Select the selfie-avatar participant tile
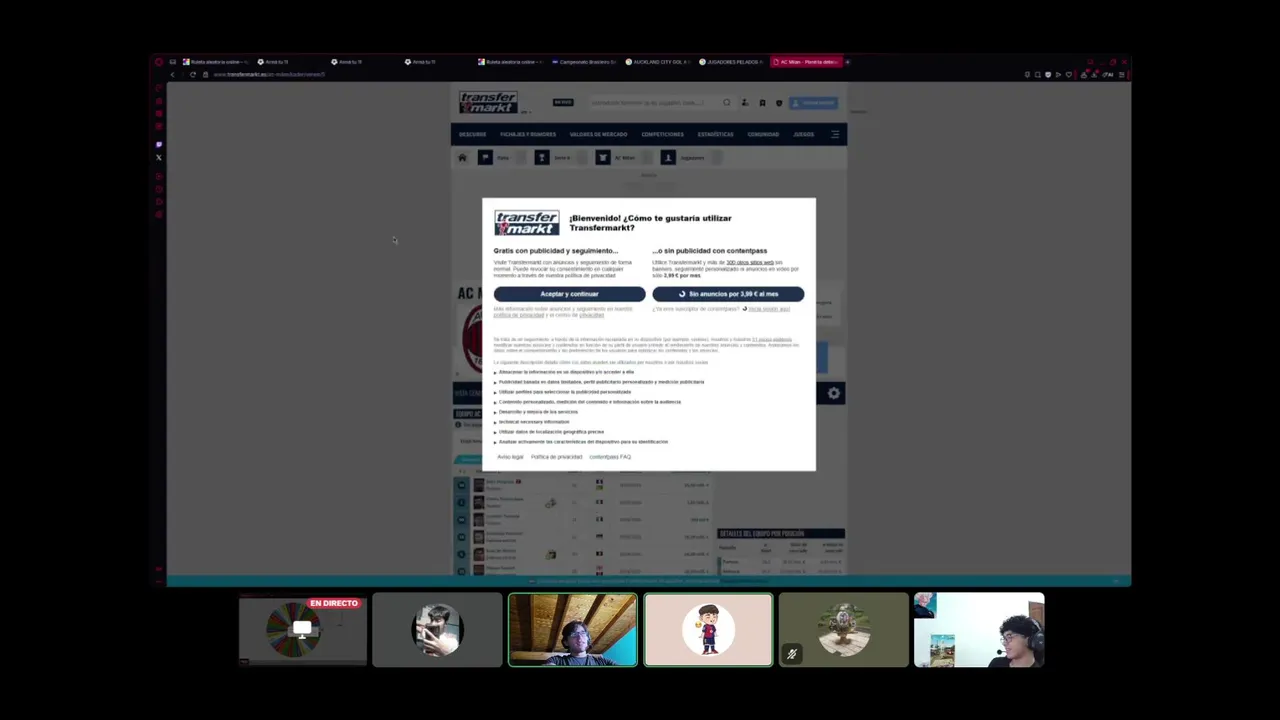 437,630
